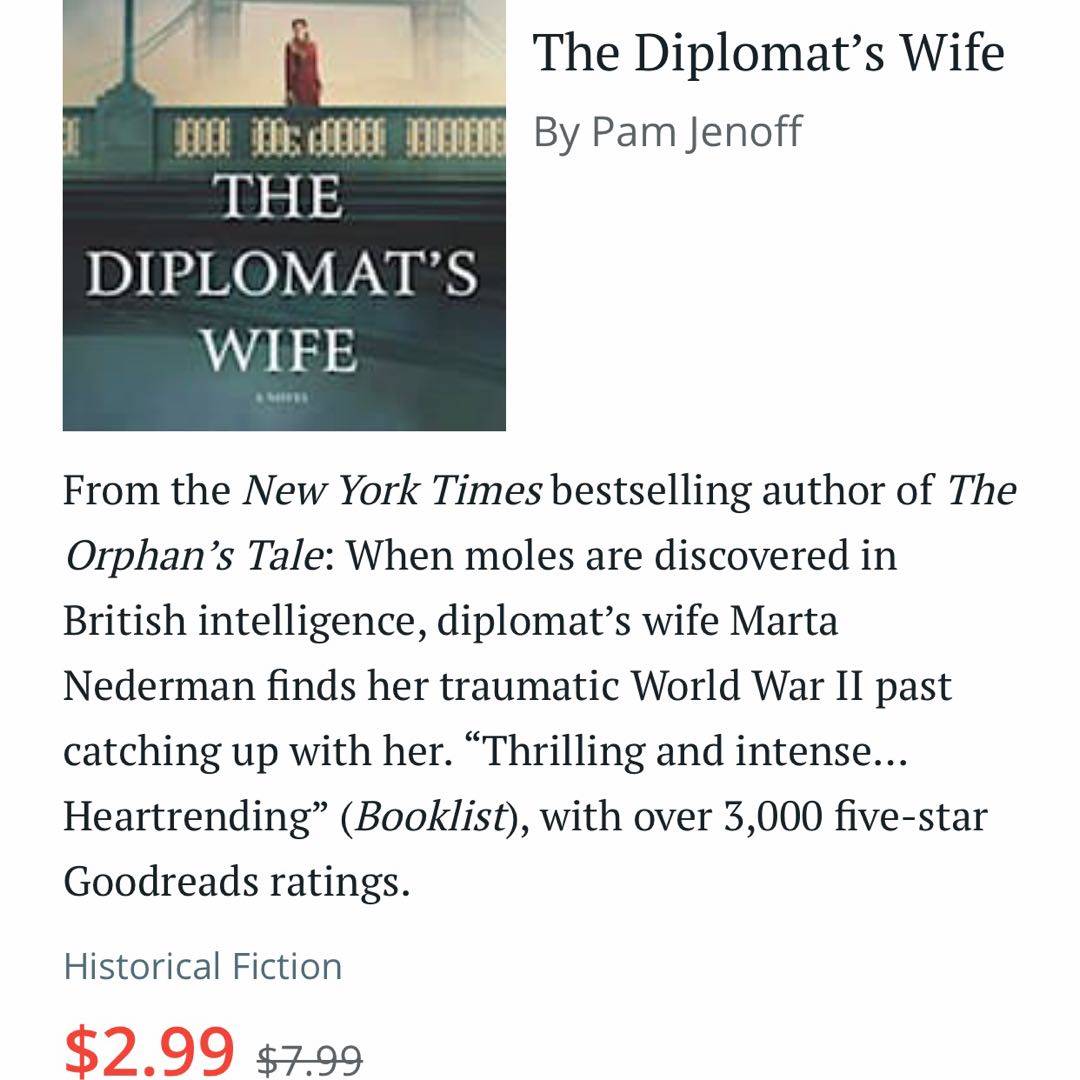The image size is (1080, 1080).
Task: Click the tiny 'A Novel' text on the cover
Action: (x=283, y=397)
